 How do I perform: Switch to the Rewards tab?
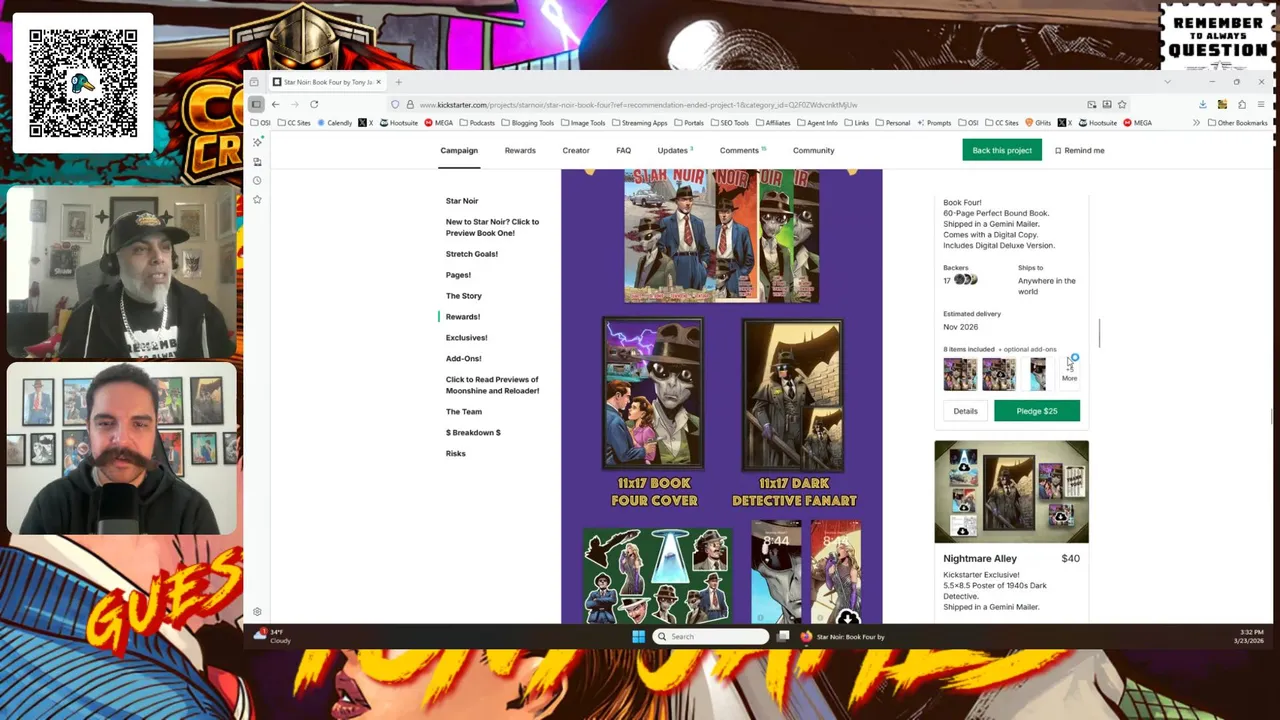[x=520, y=150]
